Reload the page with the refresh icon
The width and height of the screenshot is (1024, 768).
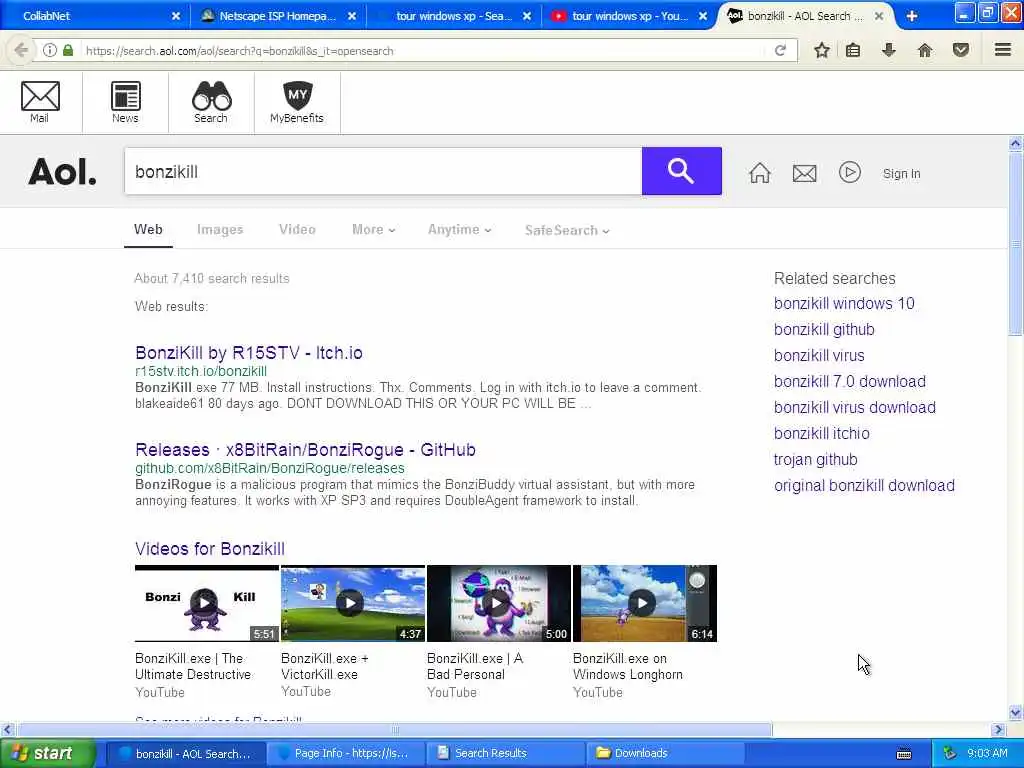tap(780, 50)
